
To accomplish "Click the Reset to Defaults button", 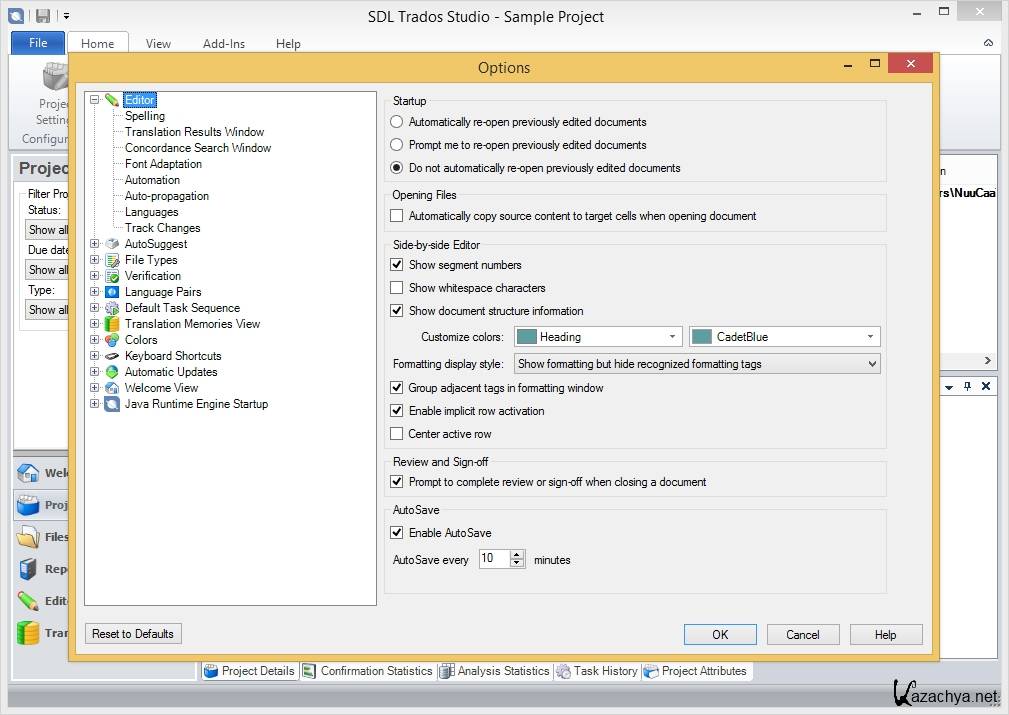I will (x=133, y=634).
